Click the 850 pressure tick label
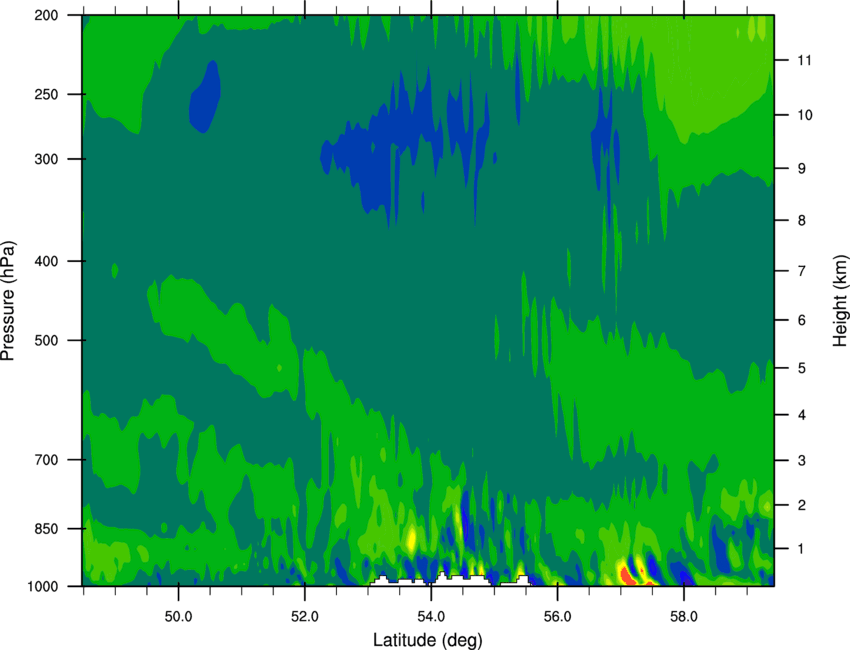Image resolution: width=850 pixels, height=650 pixels. tap(47, 529)
